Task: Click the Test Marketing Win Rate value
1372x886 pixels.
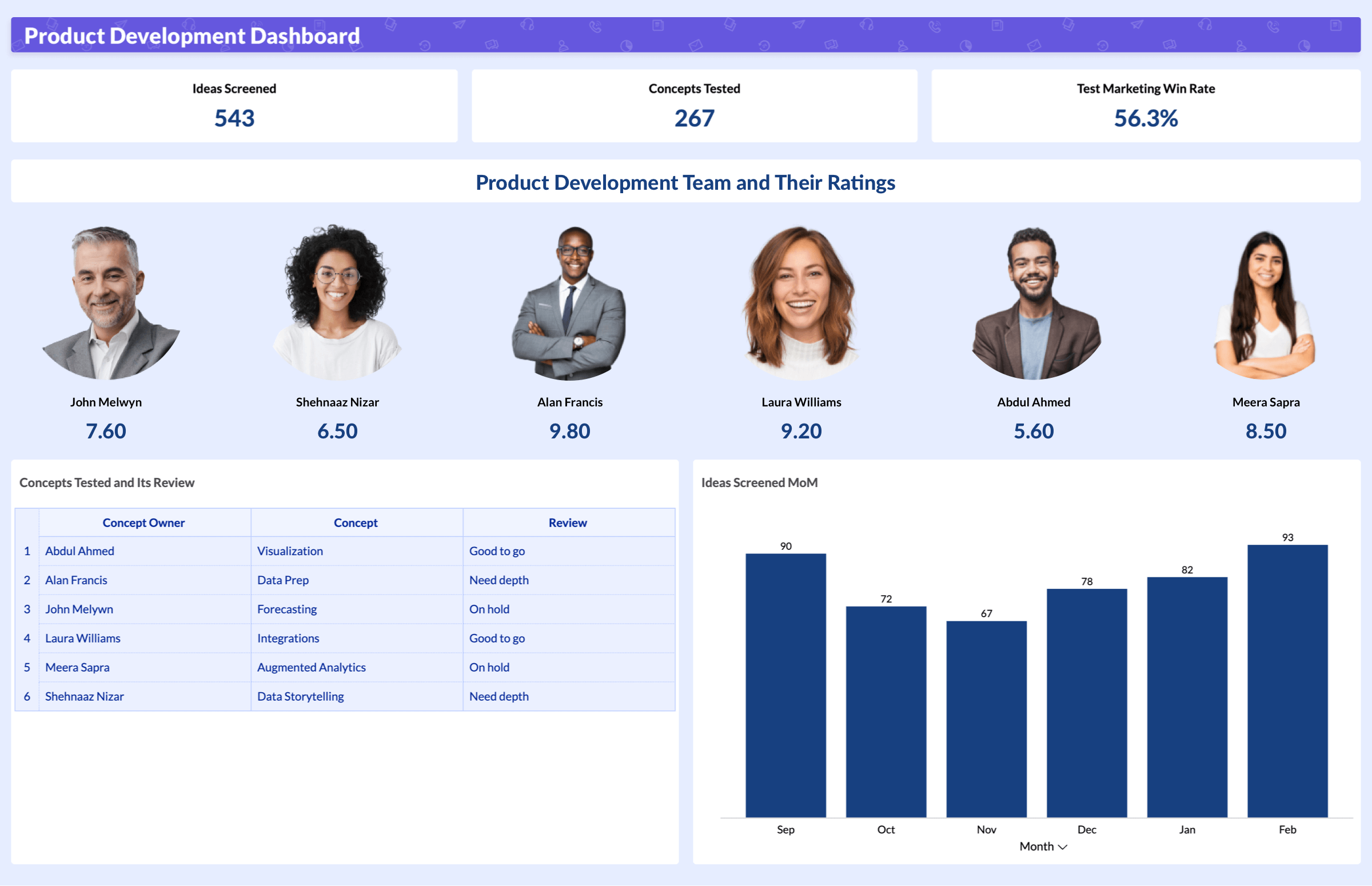Action: click(1146, 118)
